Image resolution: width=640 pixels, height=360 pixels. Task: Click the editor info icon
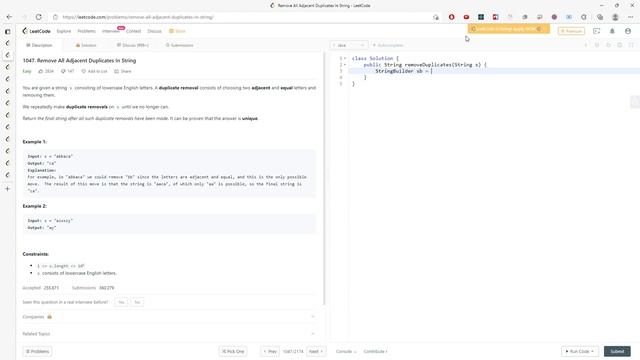tap(586, 45)
